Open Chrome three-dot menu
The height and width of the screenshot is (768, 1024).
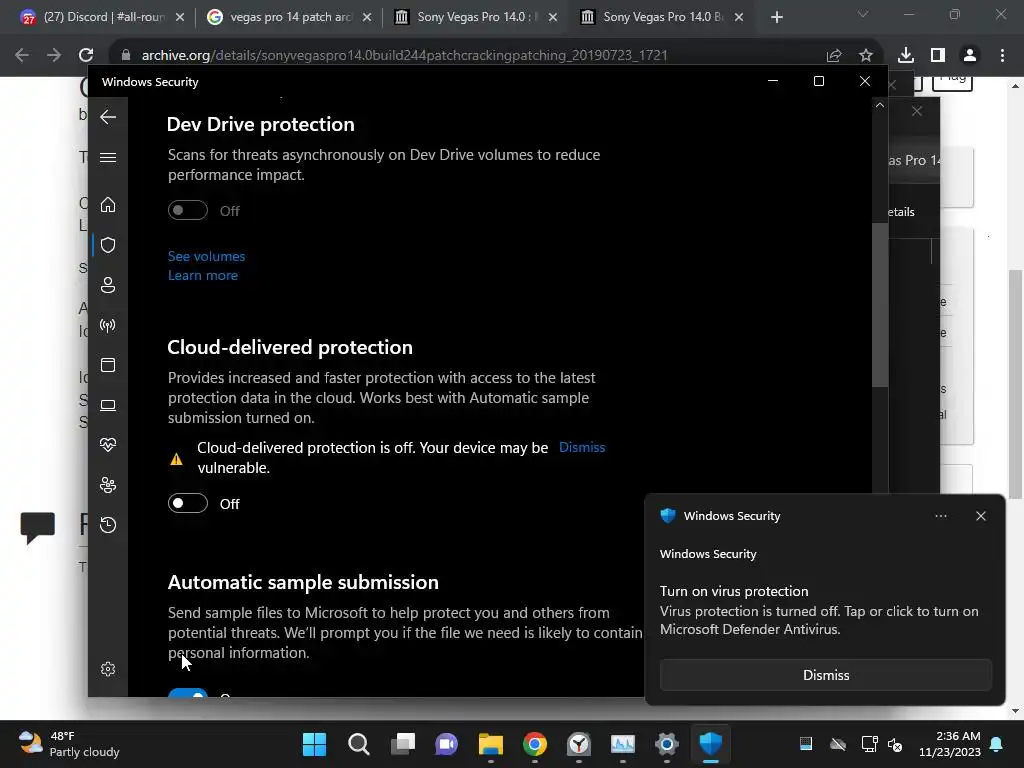[x=1002, y=56]
